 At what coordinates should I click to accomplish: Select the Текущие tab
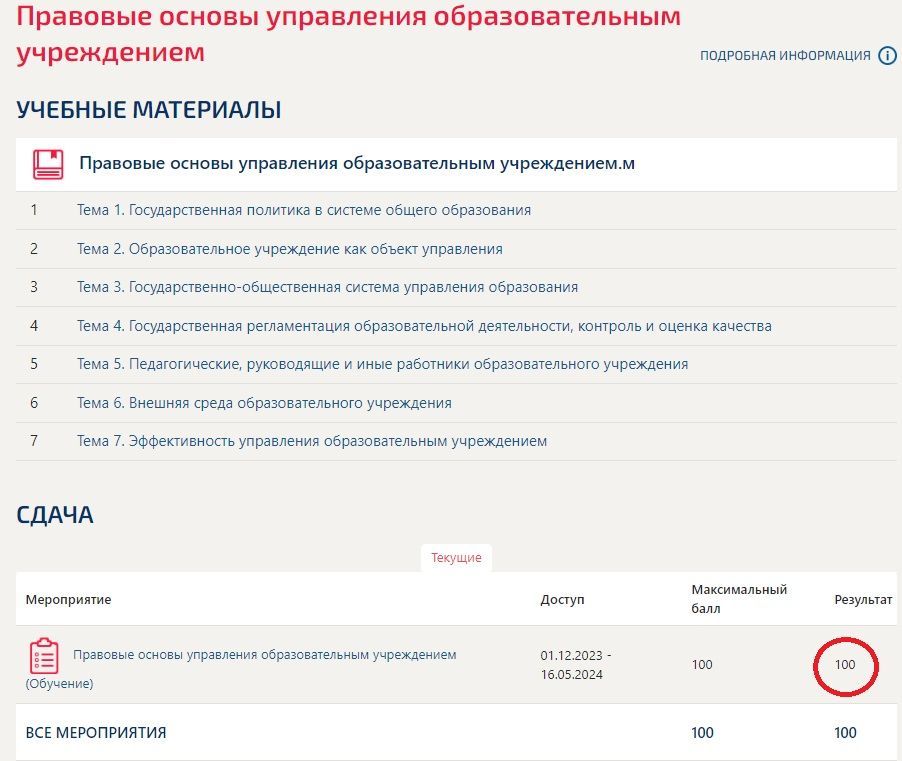456,557
